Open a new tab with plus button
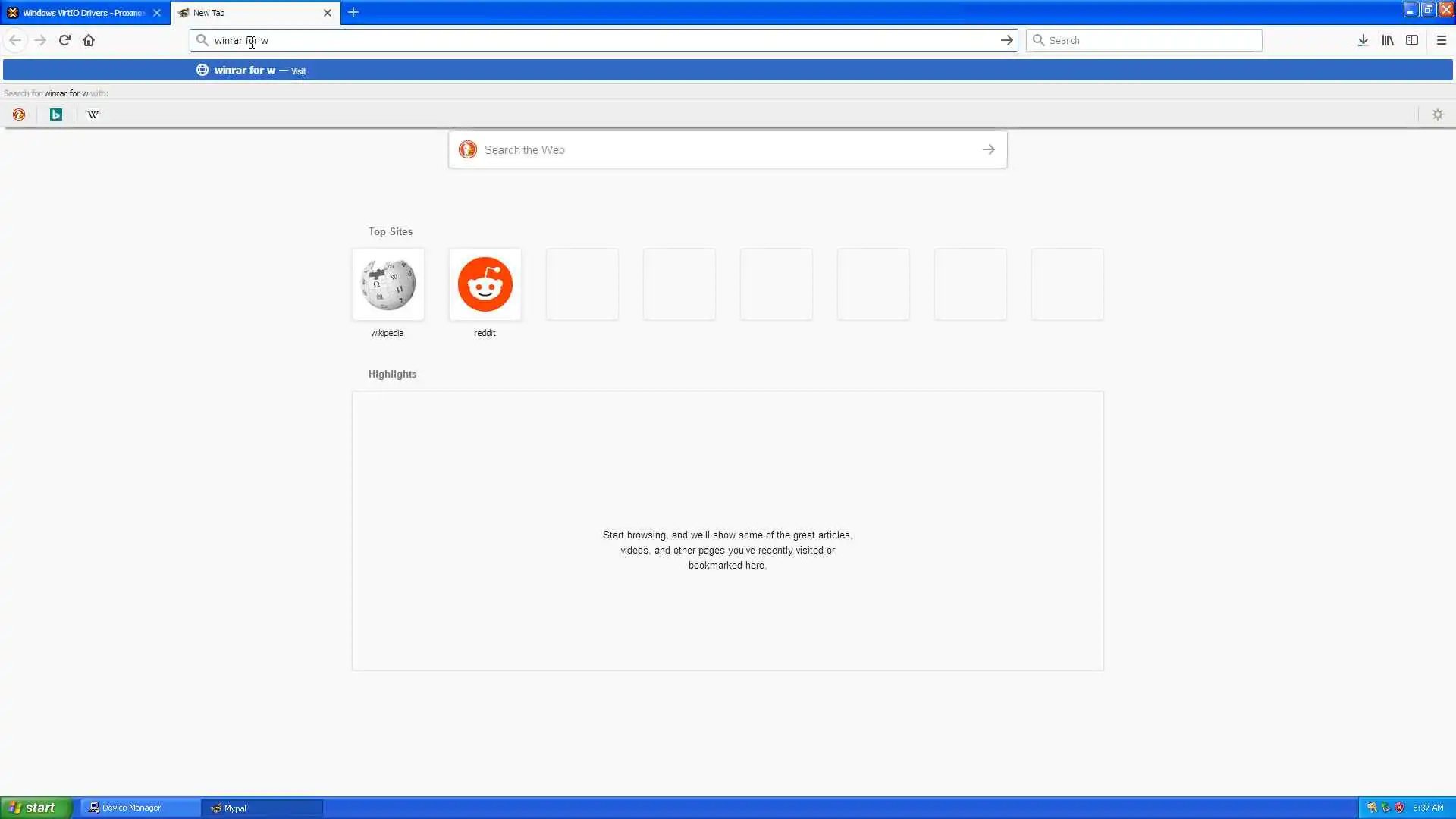Screen dimensions: 1456x819 pos(353,12)
